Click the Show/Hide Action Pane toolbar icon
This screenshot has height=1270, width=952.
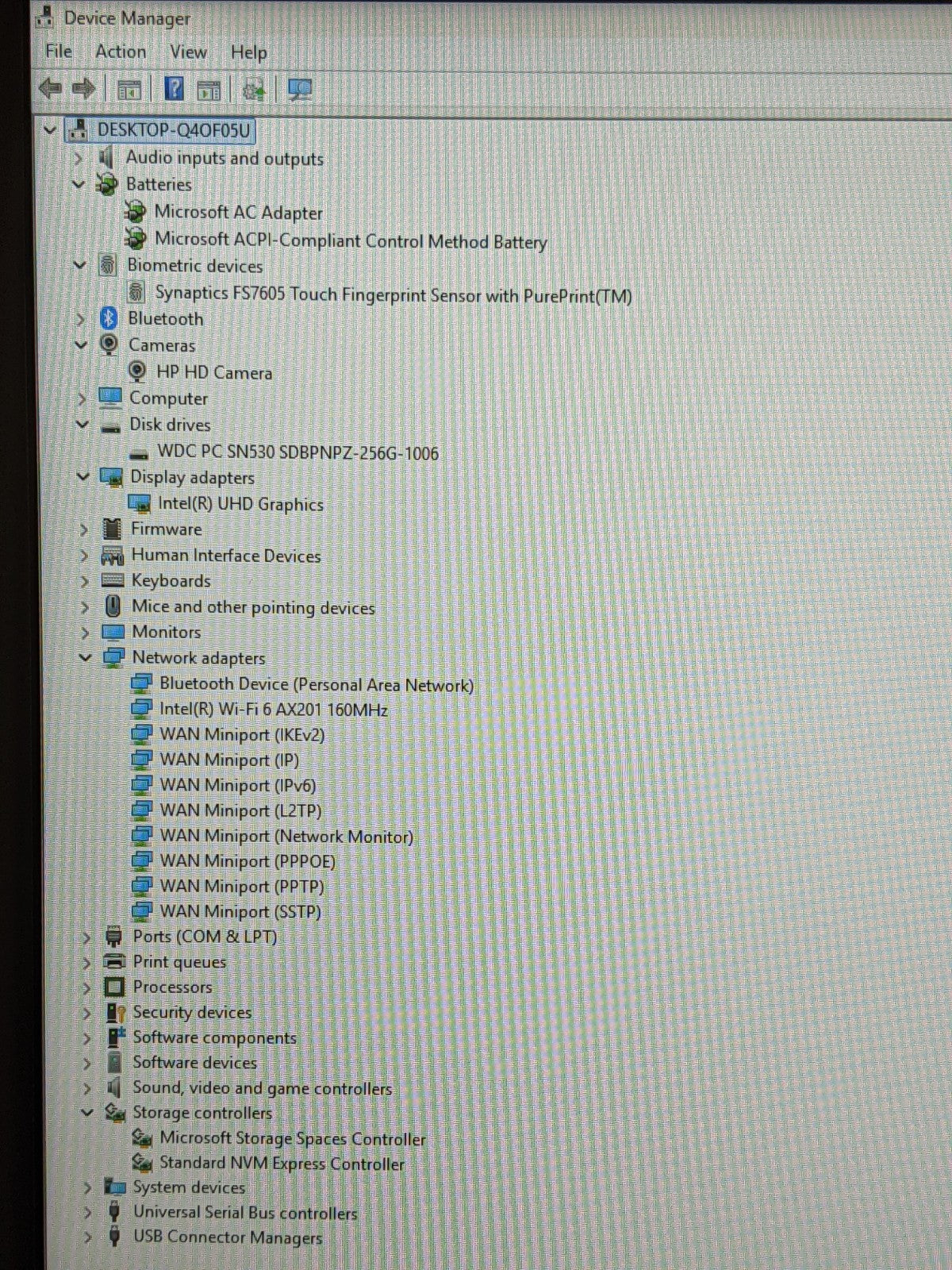(x=209, y=90)
